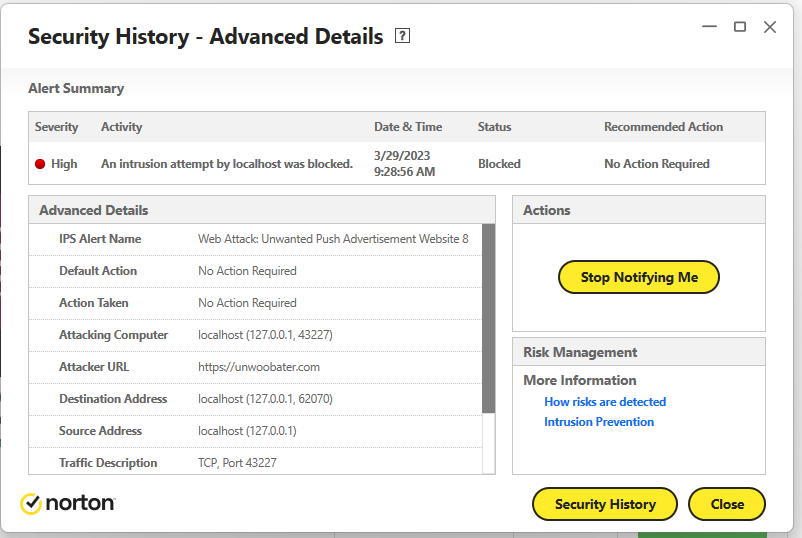Click the help question mark icon

pyautogui.click(x=403, y=37)
